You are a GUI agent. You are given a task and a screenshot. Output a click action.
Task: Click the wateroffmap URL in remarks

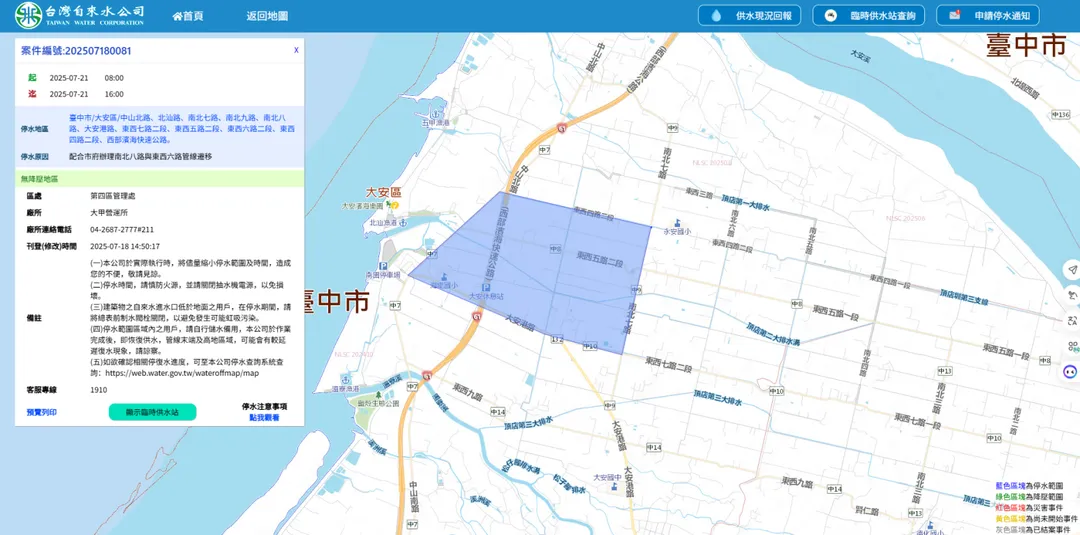click(x=182, y=373)
